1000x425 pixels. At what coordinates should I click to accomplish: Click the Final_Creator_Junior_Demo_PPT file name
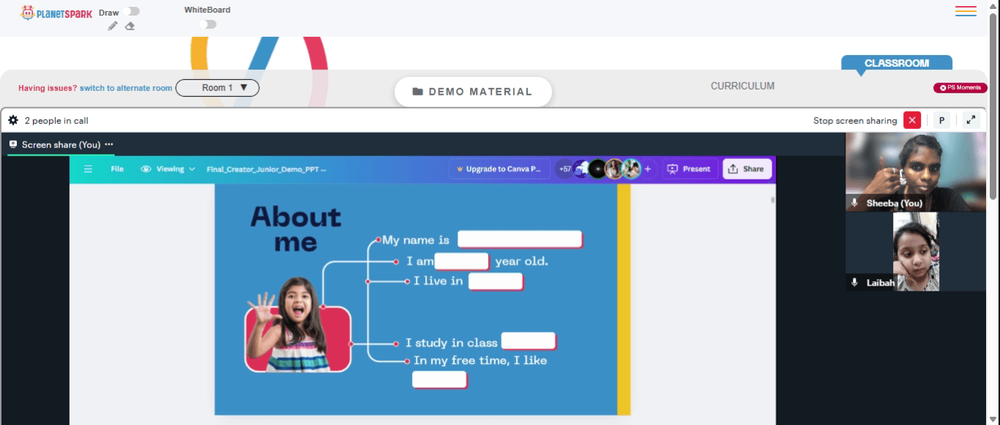pyautogui.click(x=267, y=169)
